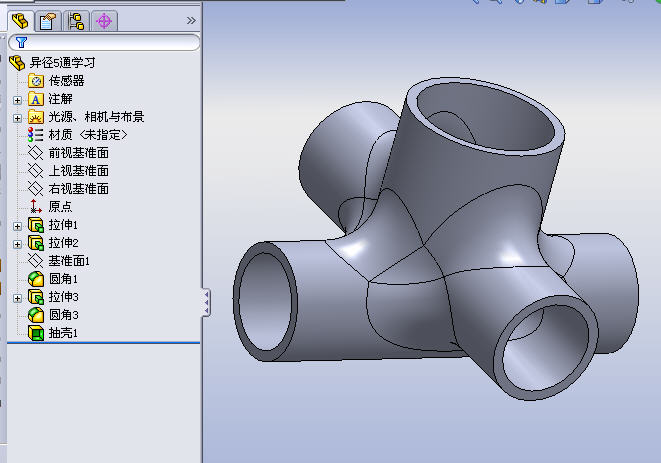The image size is (661, 463).
Task: Expand the 注解 node
Action: [17, 100]
